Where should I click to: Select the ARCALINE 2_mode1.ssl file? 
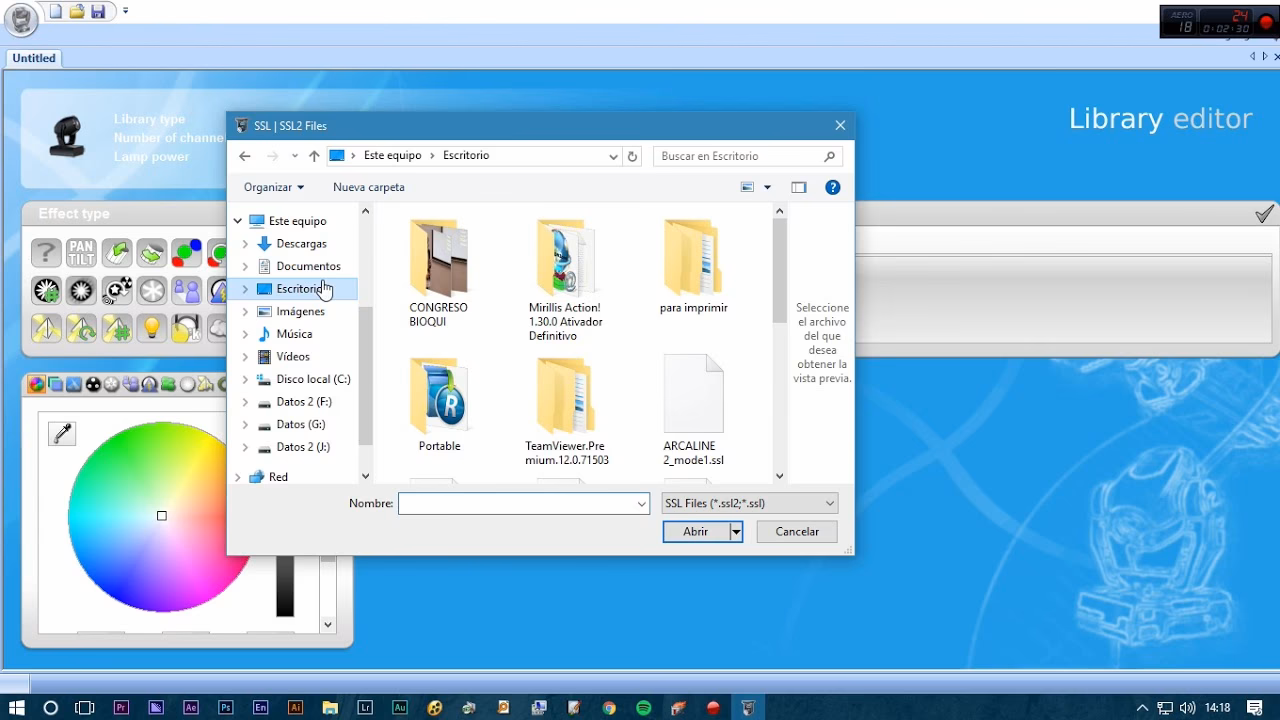click(693, 410)
